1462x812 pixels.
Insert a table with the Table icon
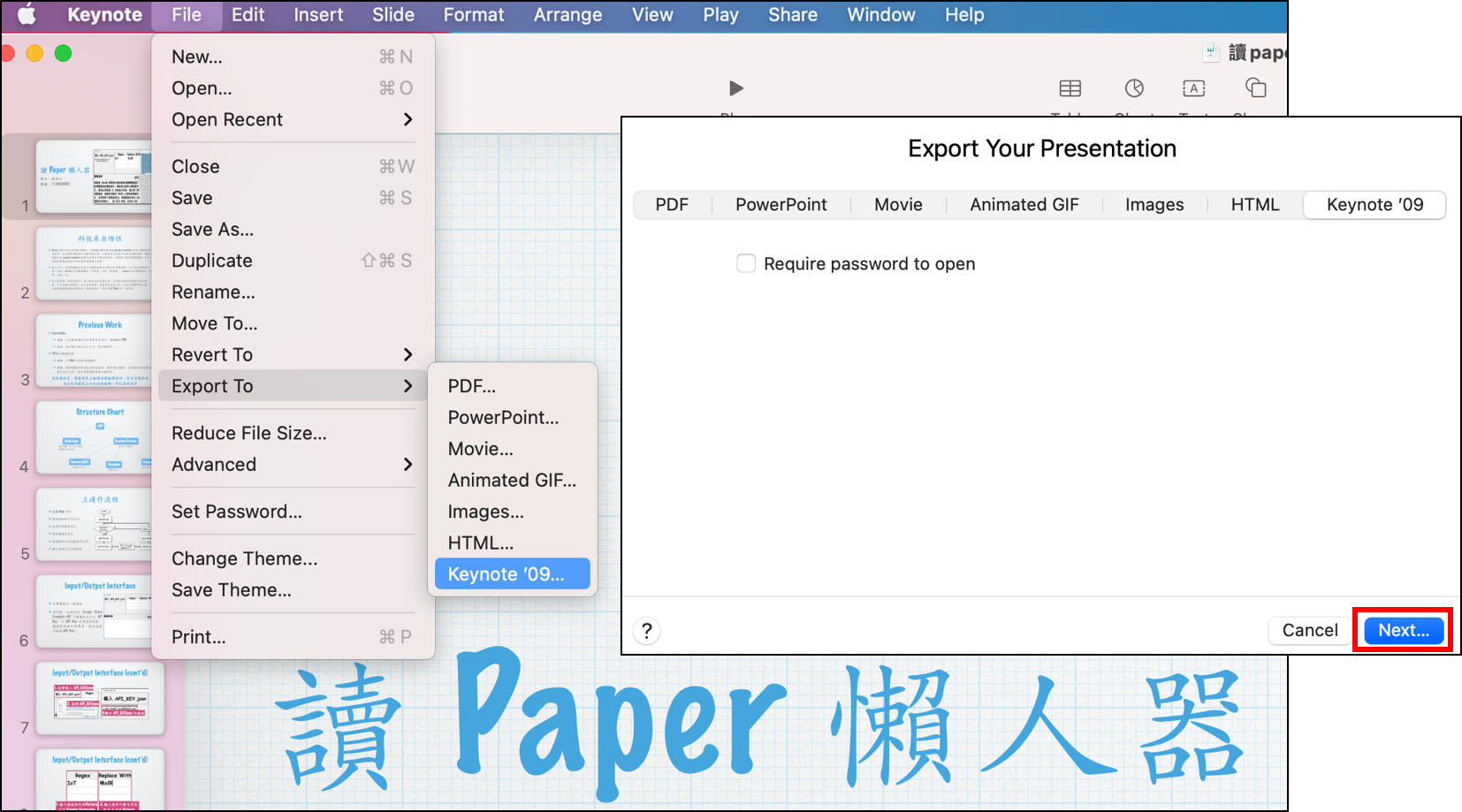point(1070,88)
